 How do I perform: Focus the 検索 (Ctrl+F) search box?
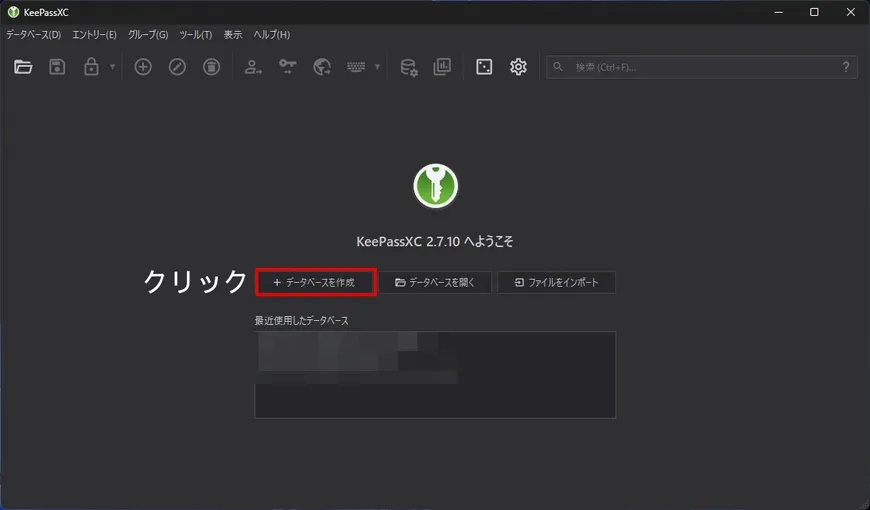click(x=702, y=67)
